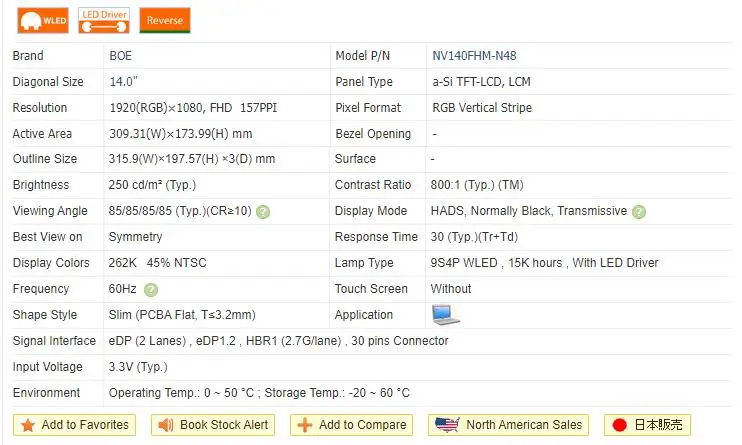Click the Japan flag red circle icon
This screenshot has height=445, width=742.
click(x=619, y=425)
